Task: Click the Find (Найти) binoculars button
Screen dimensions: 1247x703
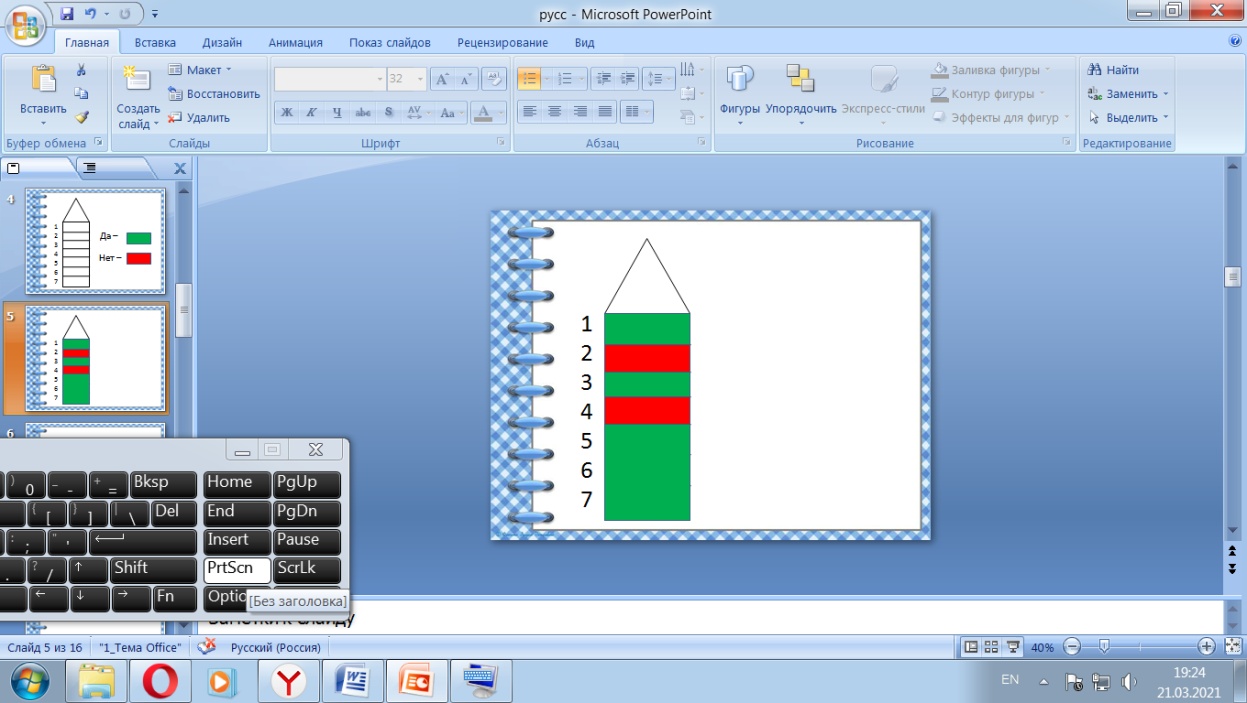Action: [1113, 70]
